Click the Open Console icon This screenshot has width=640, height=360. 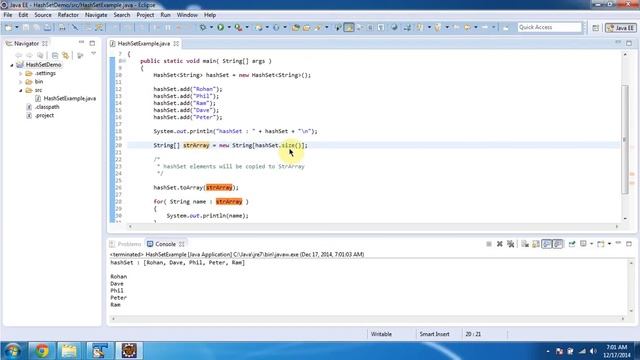(x=600, y=244)
